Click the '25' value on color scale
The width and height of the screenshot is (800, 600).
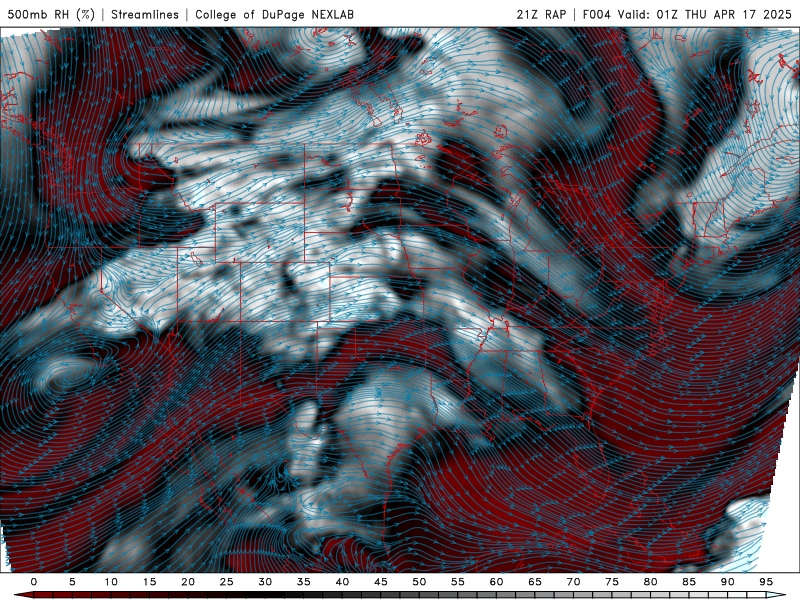(x=227, y=582)
